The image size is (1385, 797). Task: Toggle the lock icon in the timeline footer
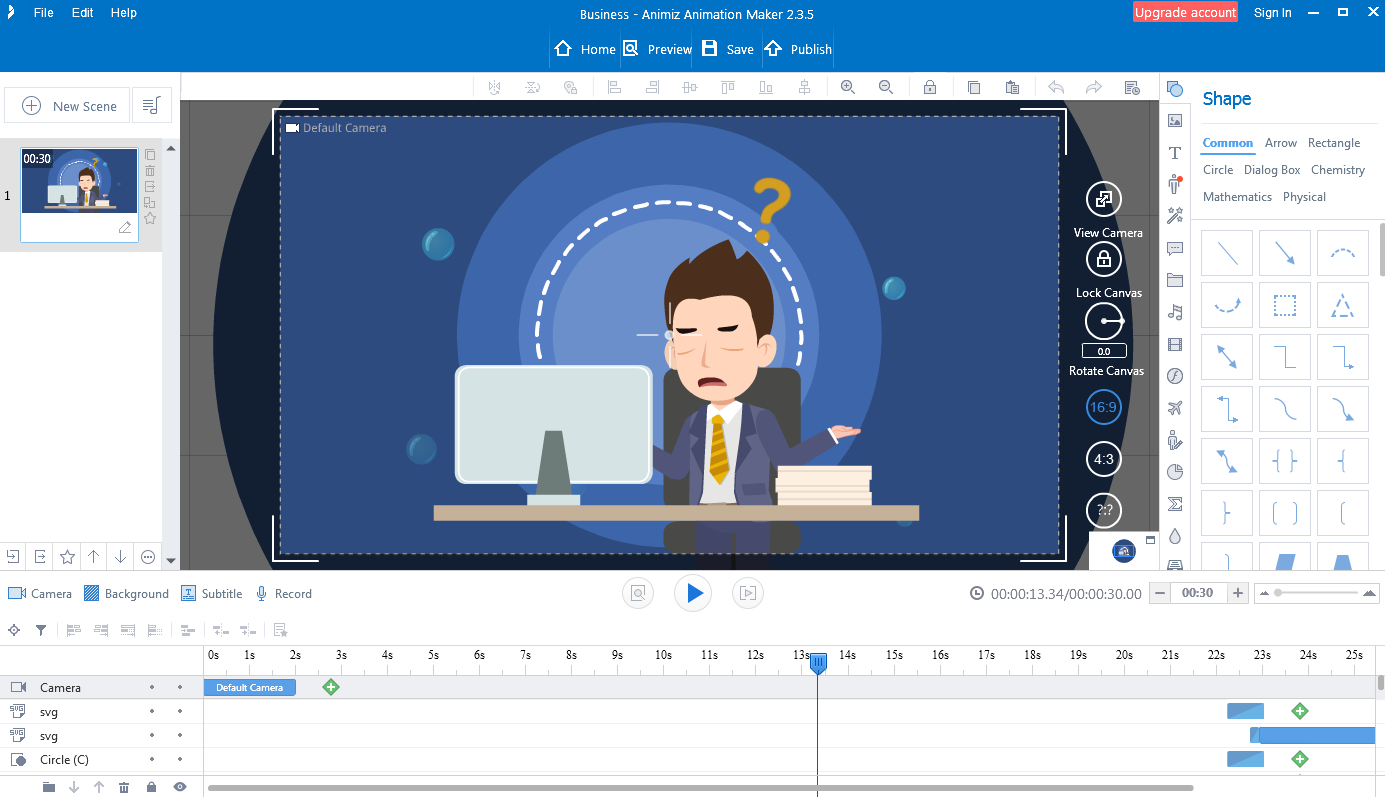coord(151,787)
